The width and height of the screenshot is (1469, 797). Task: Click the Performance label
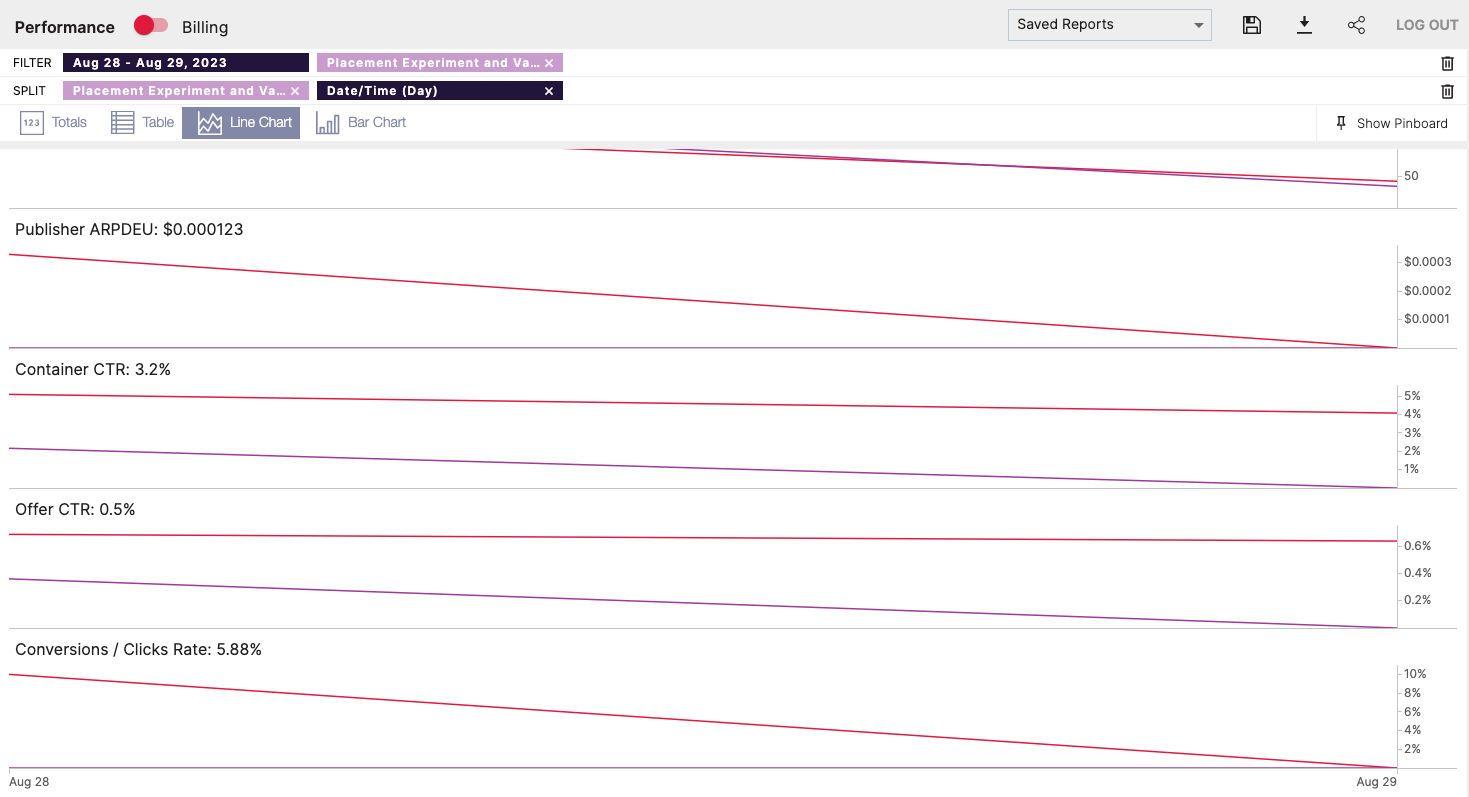tap(65, 27)
